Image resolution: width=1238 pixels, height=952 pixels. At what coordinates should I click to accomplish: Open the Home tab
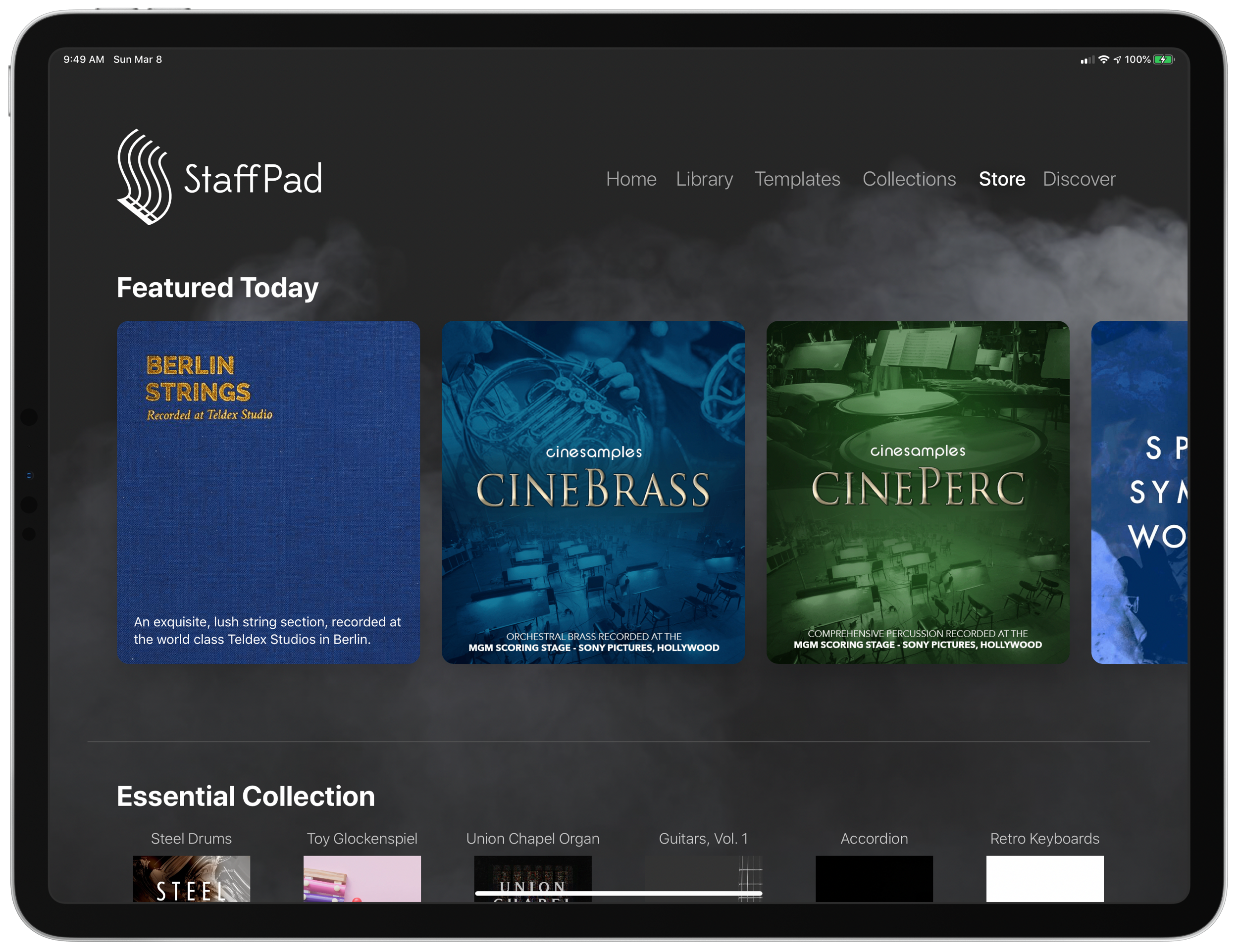pyautogui.click(x=631, y=179)
